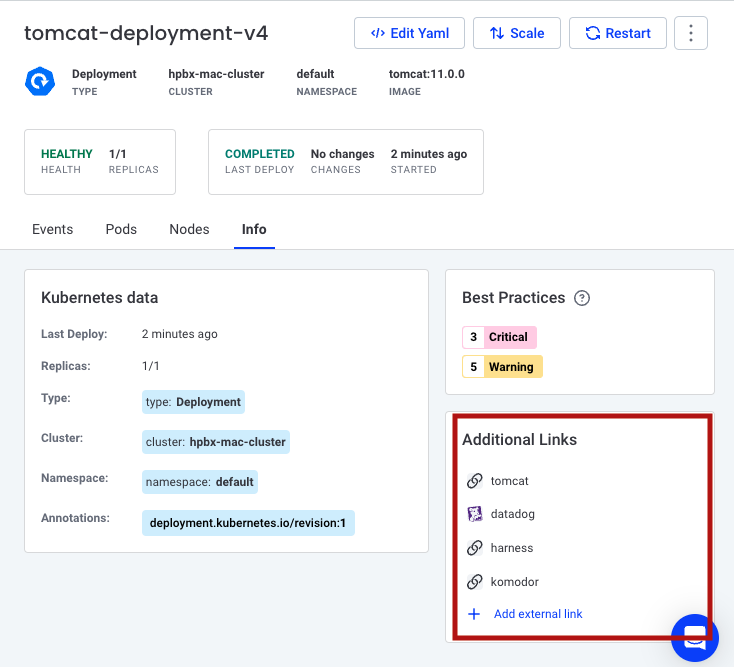Click the Best Practices help question icon
This screenshot has width=734, height=667.
click(582, 298)
